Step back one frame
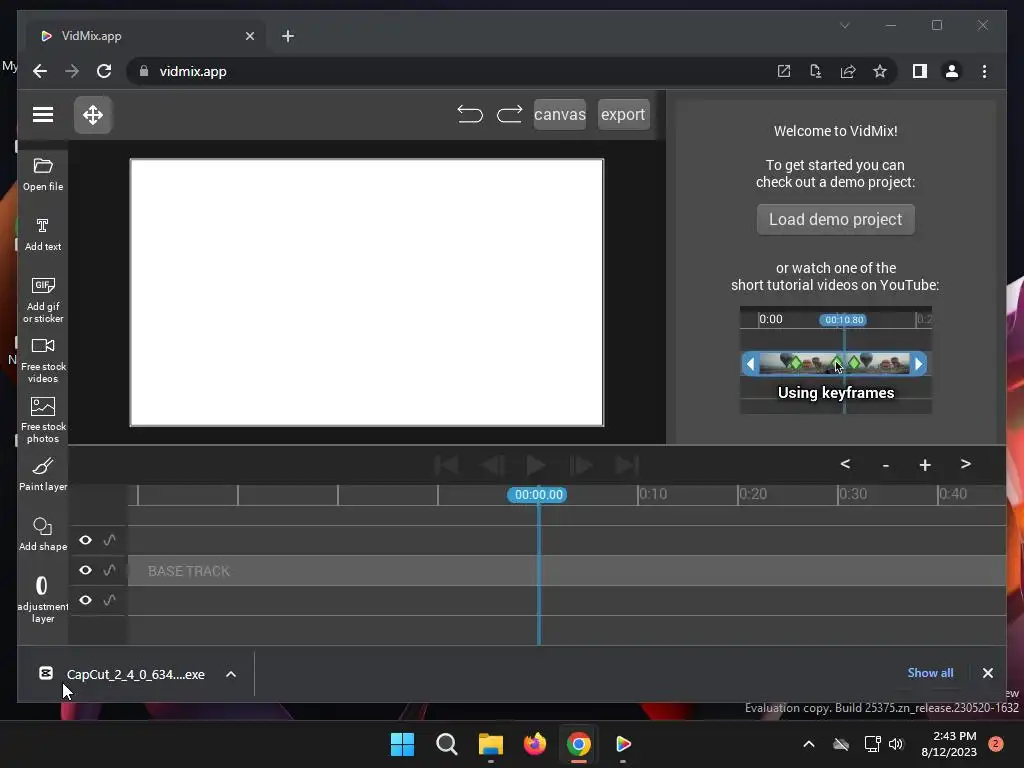1024x768 pixels. coord(492,465)
